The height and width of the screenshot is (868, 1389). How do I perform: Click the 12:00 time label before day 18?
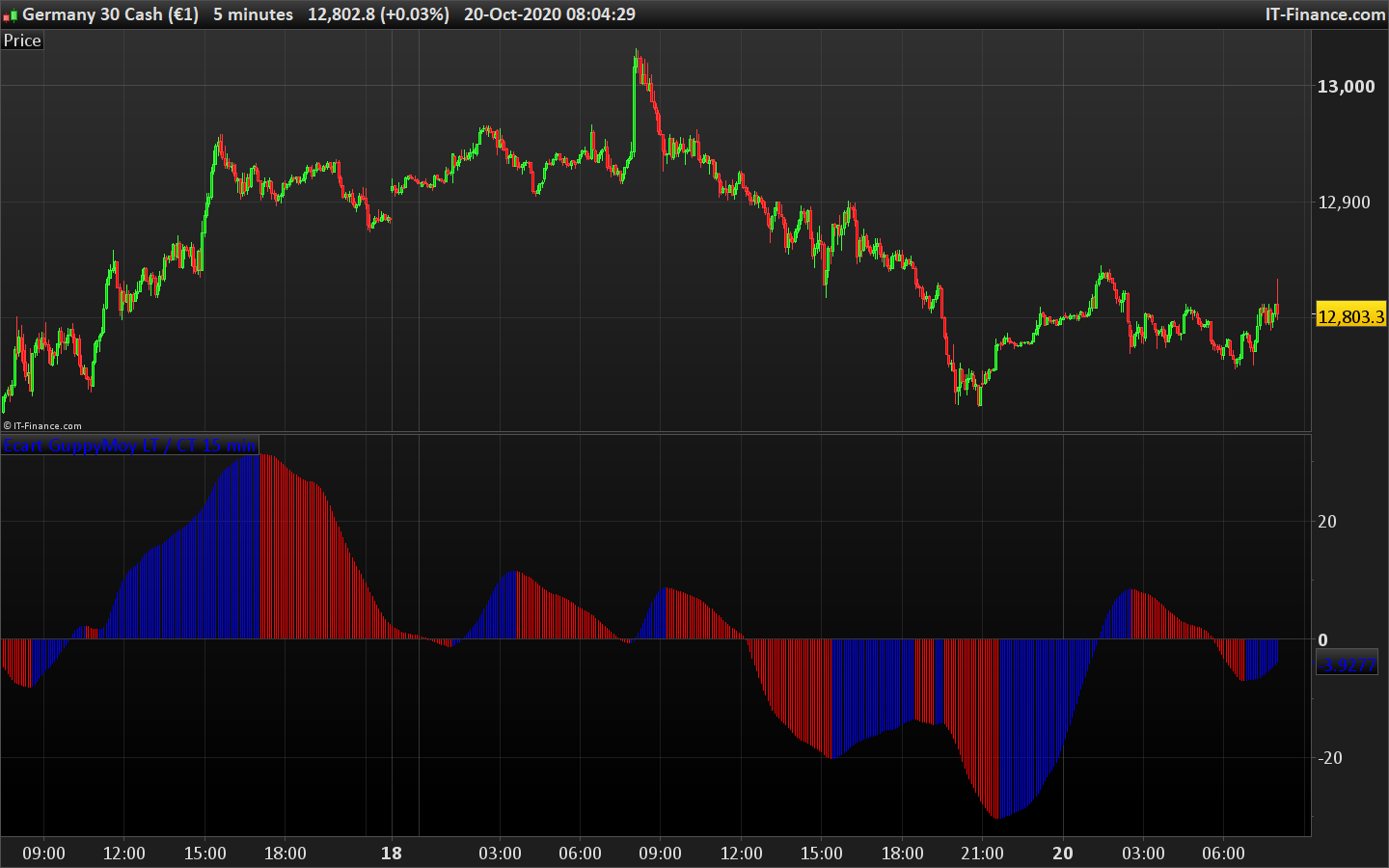click(124, 854)
